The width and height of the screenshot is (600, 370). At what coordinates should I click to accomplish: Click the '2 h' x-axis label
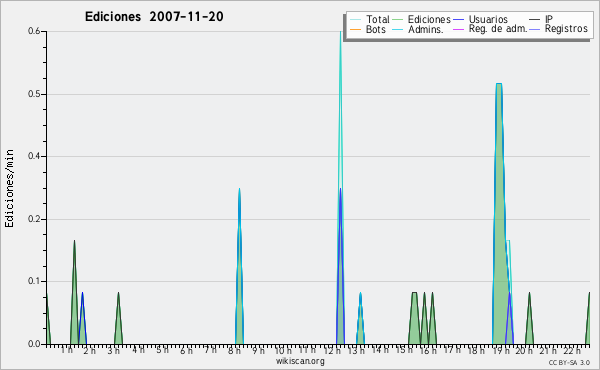(90, 351)
